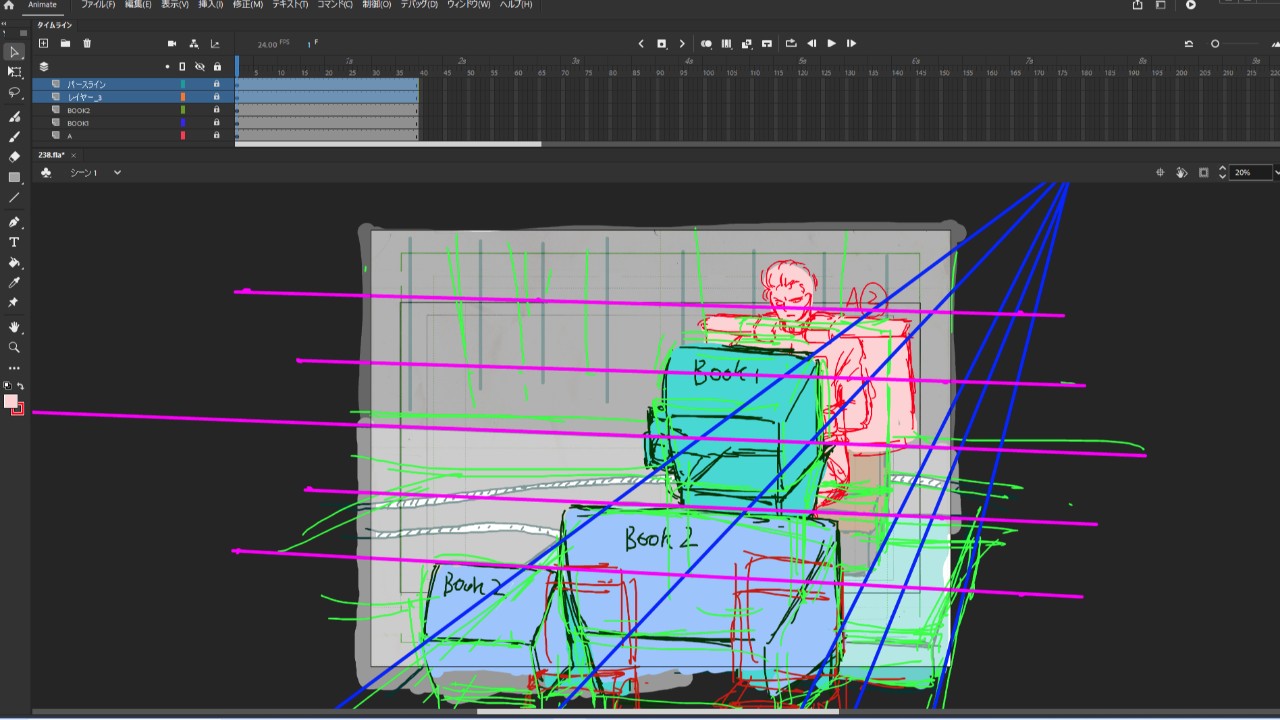
Task: Delete layer with trash icon
Action: 87,44
